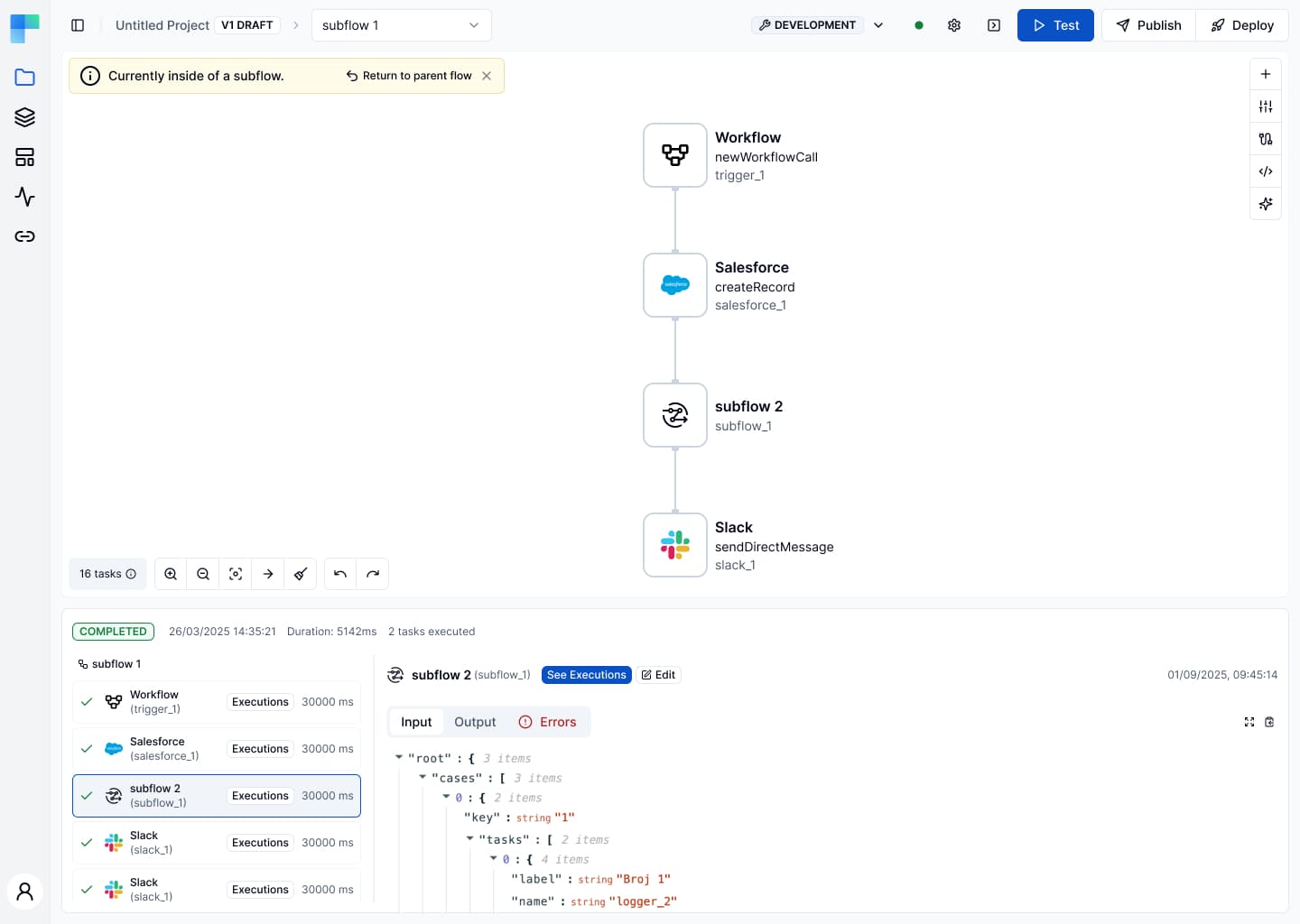Return to parent flow
The height and width of the screenshot is (924, 1300).
tap(409, 76)
